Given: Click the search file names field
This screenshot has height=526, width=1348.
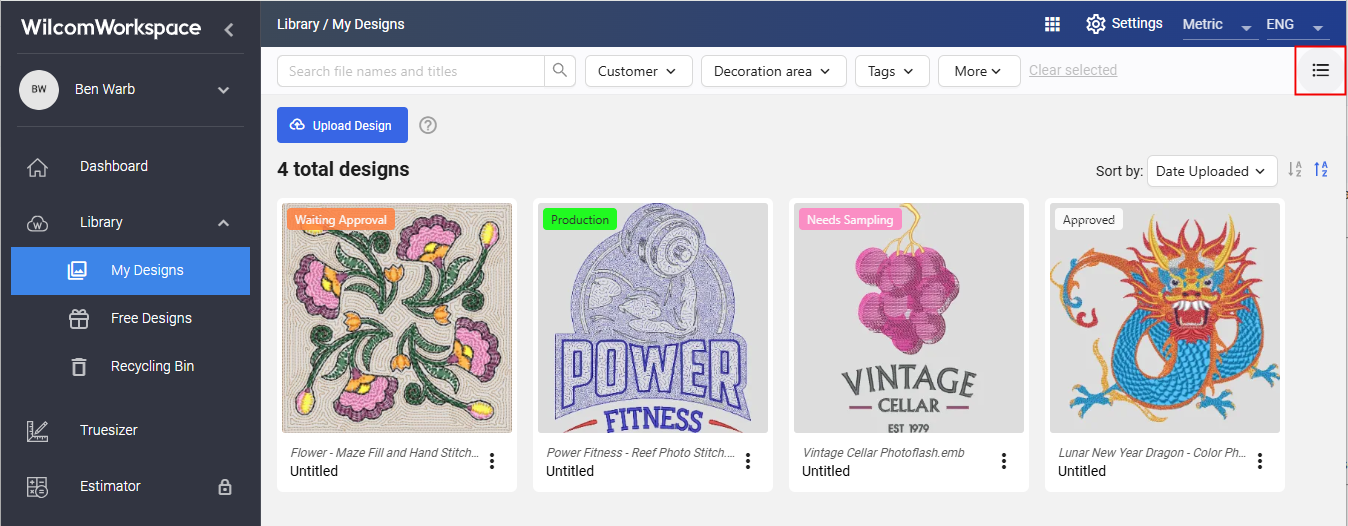Looking at the screenshot, I should (x=410, y=71).
